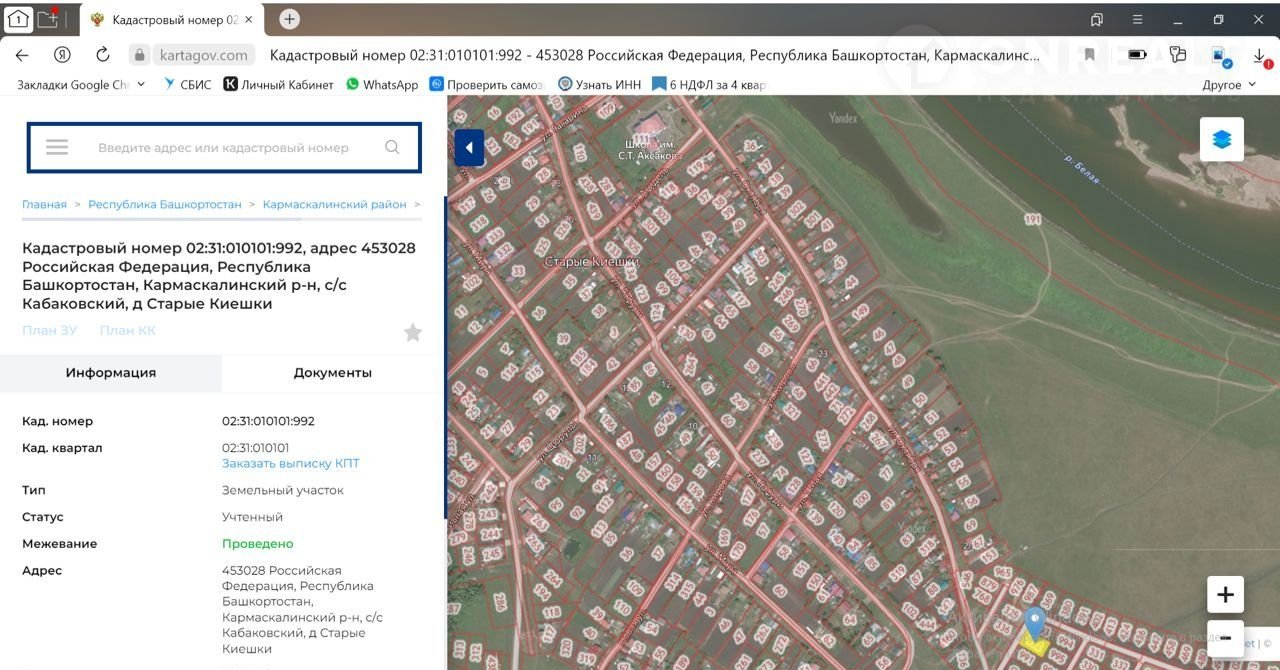Screen dimensions: 1280x670
Task: Switch to the Документы tab
Action: [332, 373]
